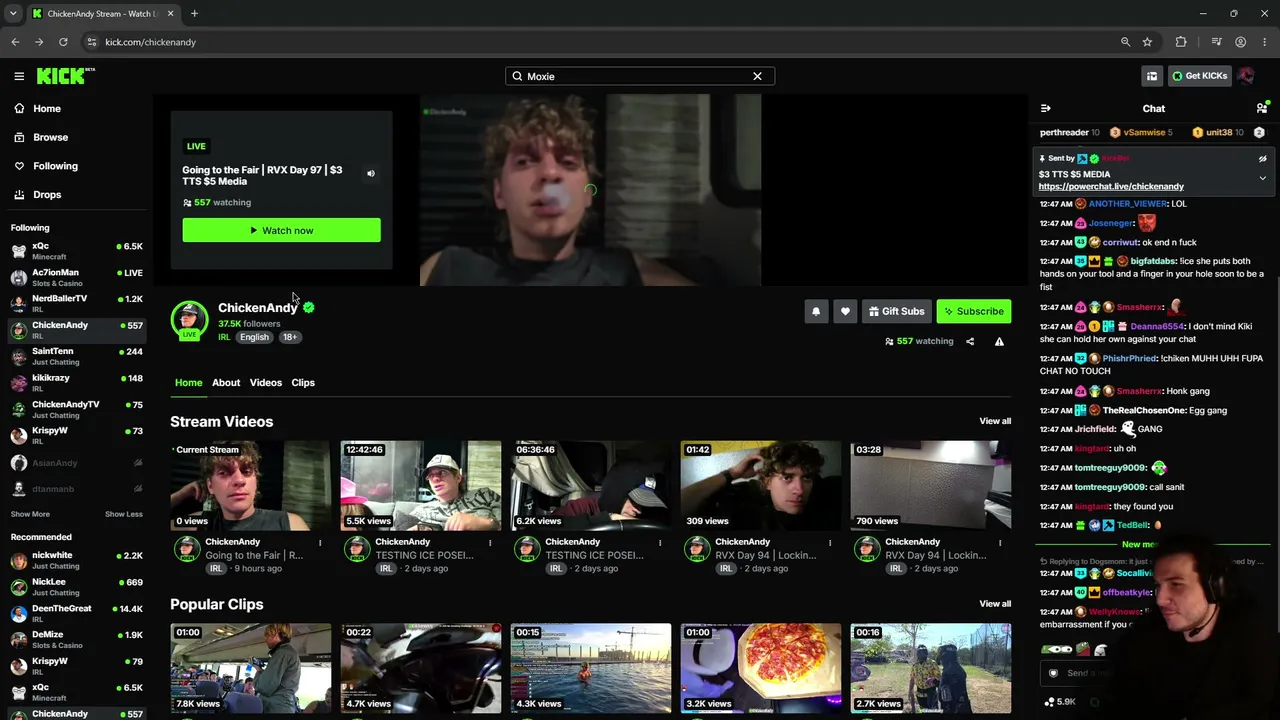
Task: Open the 12:42:46 stream video thumbnail
Action: click(420, 486)
